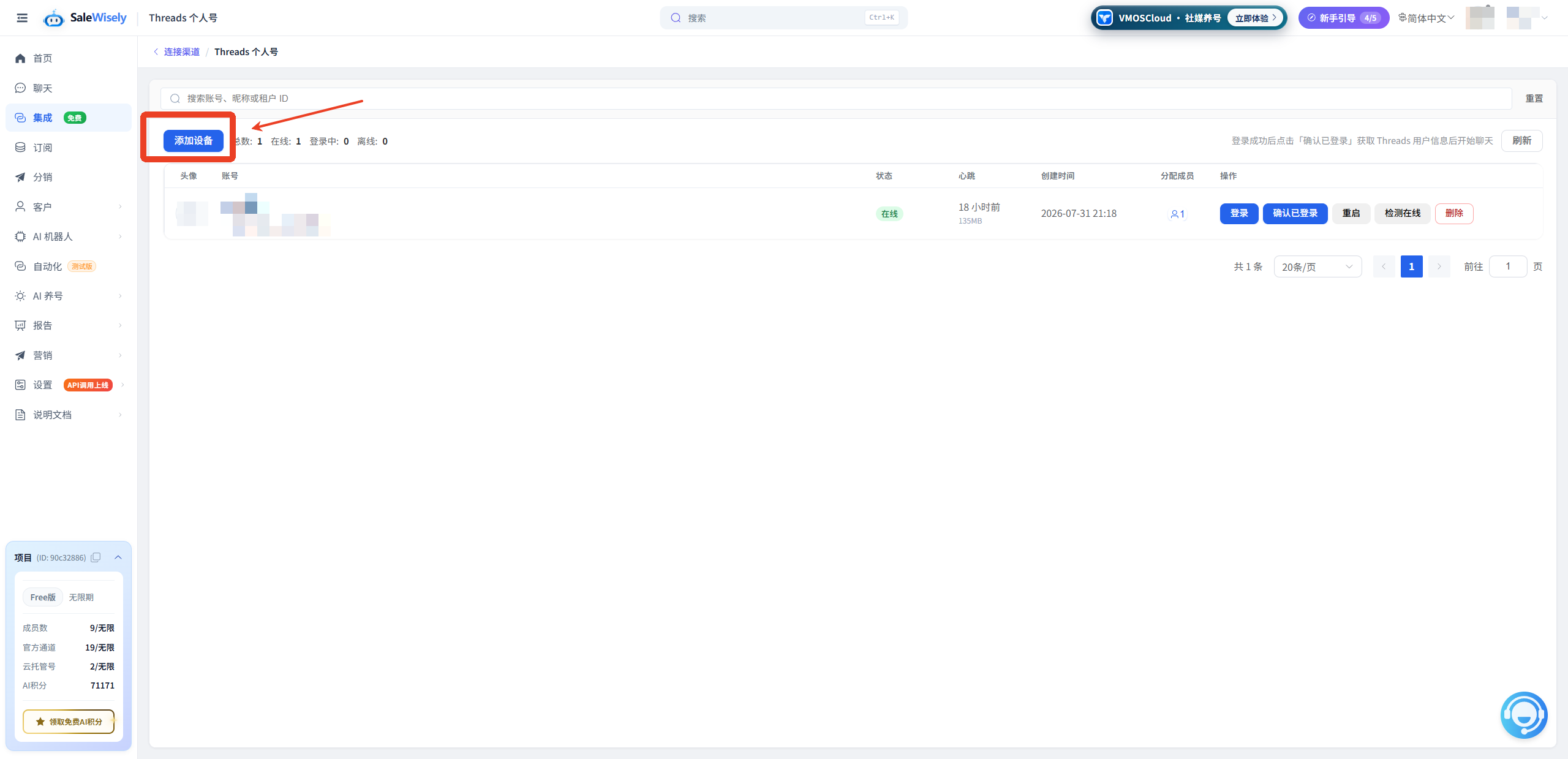Click the 自动化 link icon

20,266
